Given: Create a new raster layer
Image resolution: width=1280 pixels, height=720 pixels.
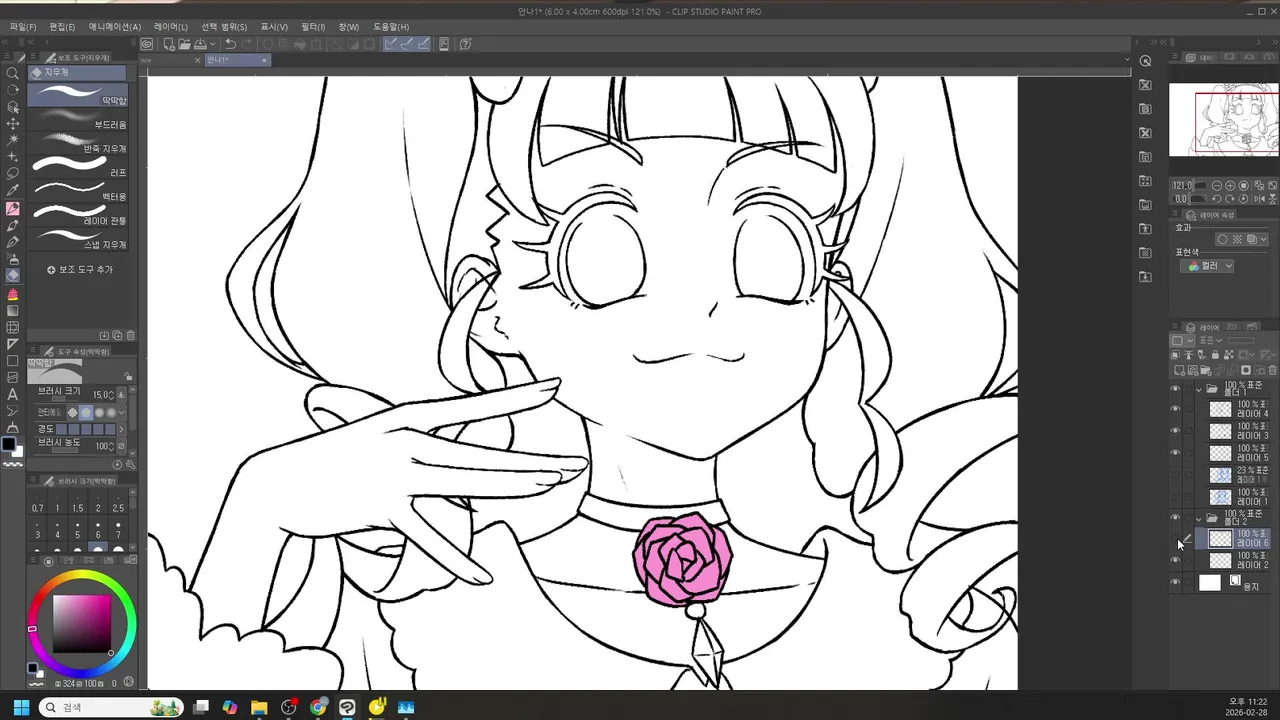Looking at the screenshot, I should [x=1180, y=371].
